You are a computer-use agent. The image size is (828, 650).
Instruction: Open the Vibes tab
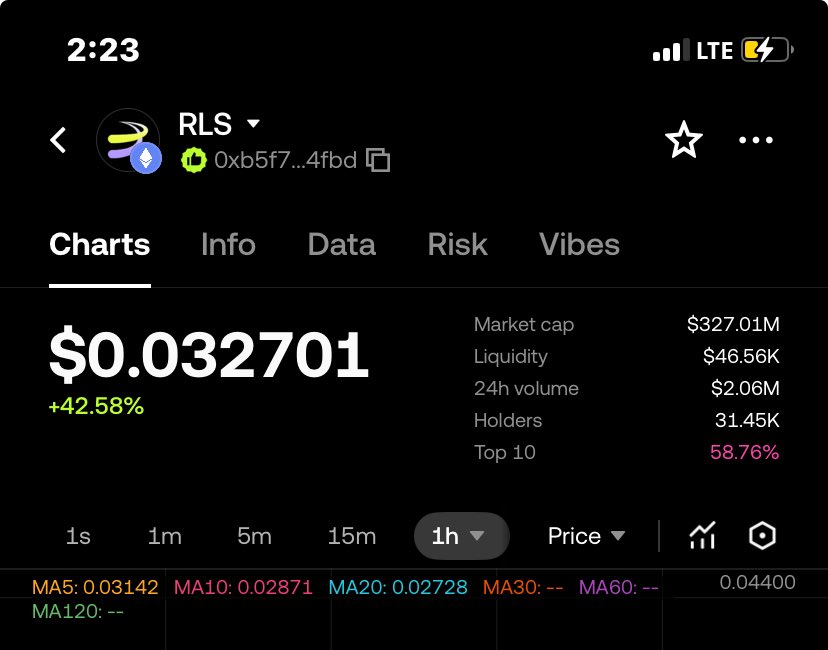coord(579,244)
